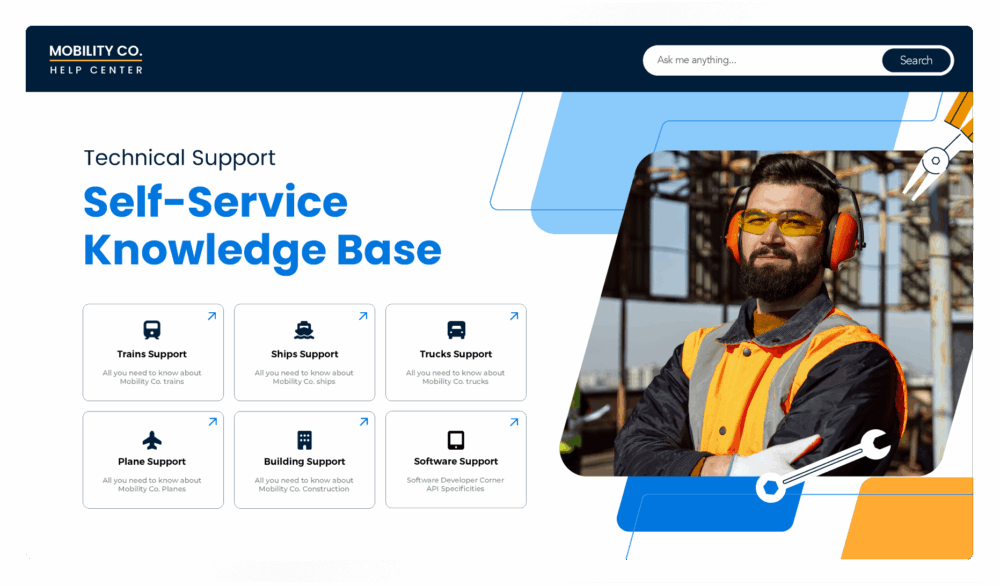The width and height of the screenshot is (1000, 586).
Task: Click the Technical Support heading
Action: tap(180, 157)
